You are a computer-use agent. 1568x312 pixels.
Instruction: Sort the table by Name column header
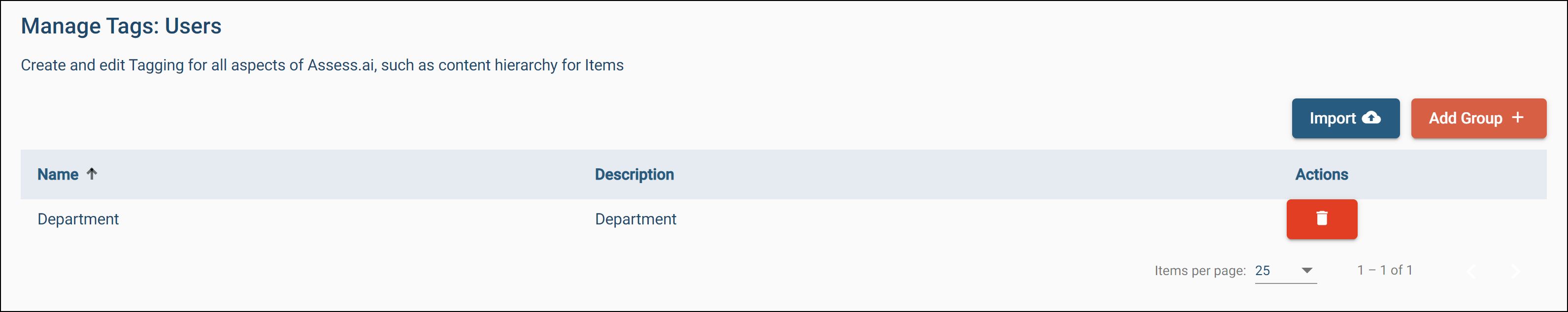59,175
